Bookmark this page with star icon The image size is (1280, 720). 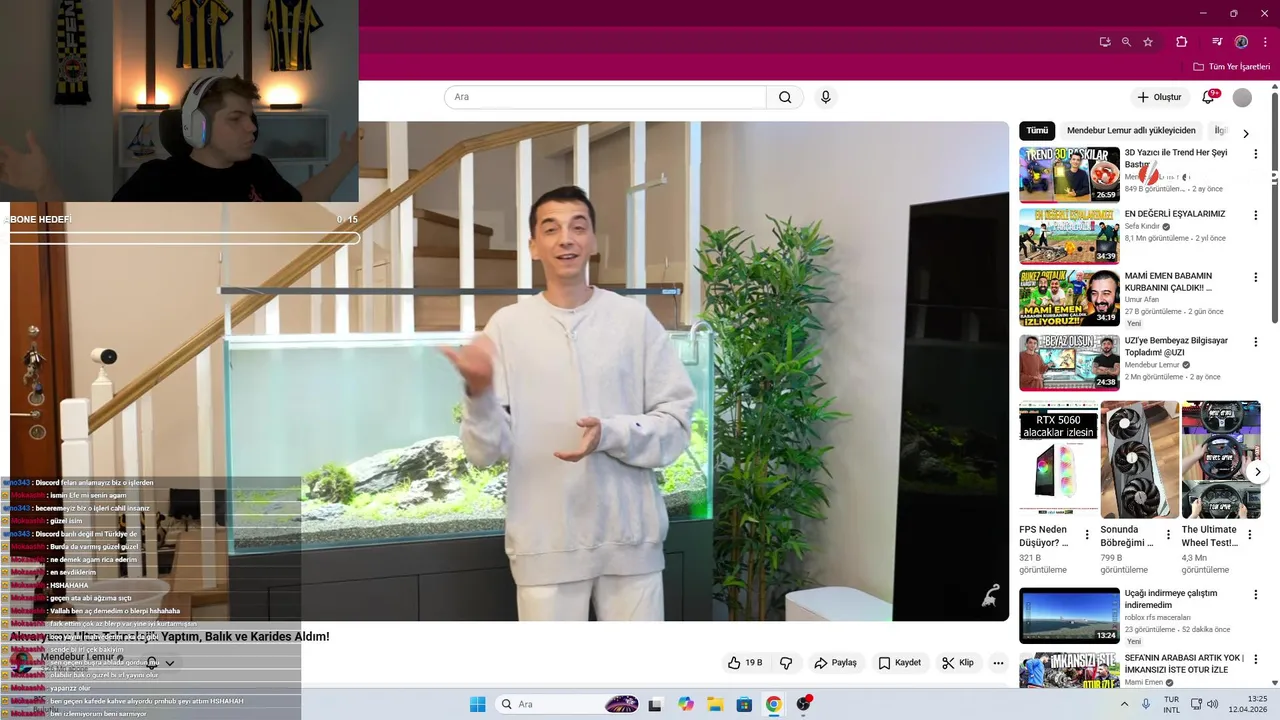1148,42
